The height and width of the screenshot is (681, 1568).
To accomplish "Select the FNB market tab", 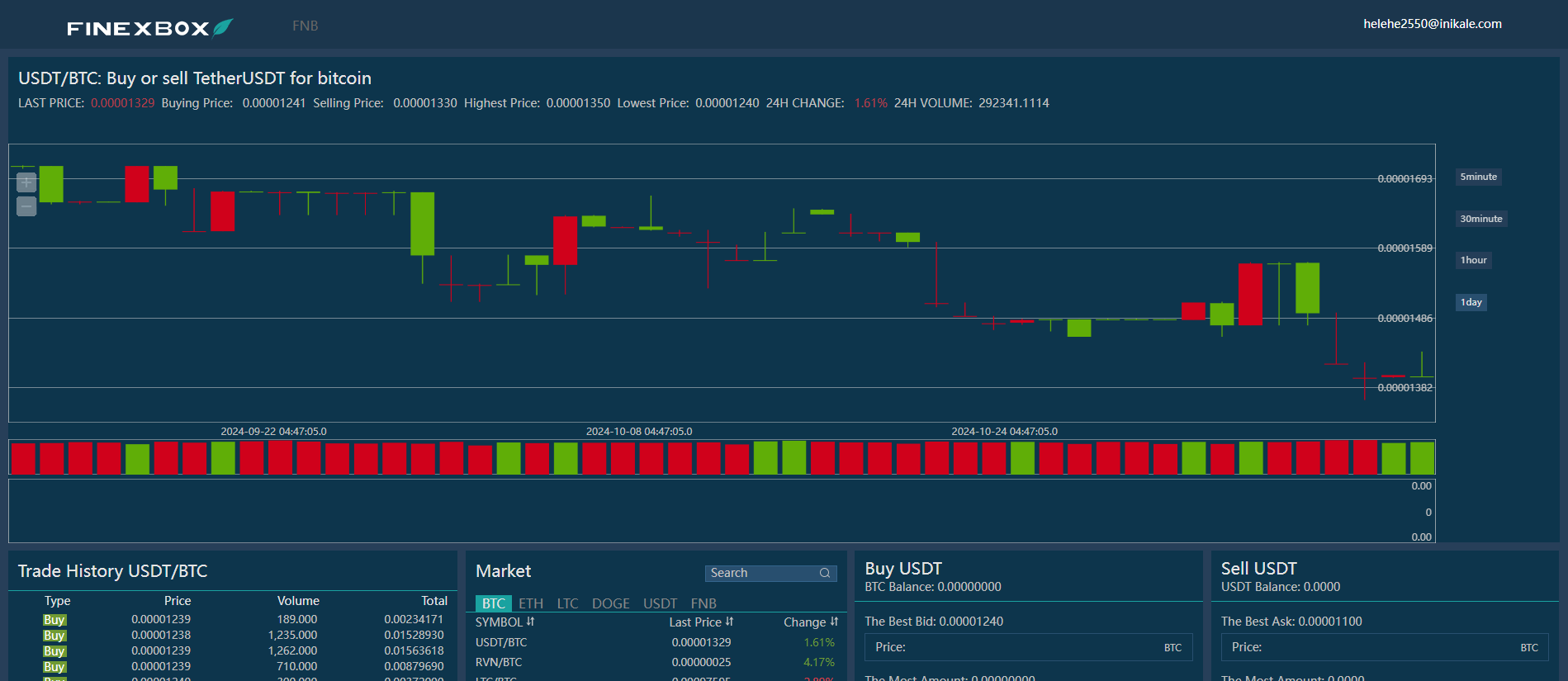I will point(703,603).
